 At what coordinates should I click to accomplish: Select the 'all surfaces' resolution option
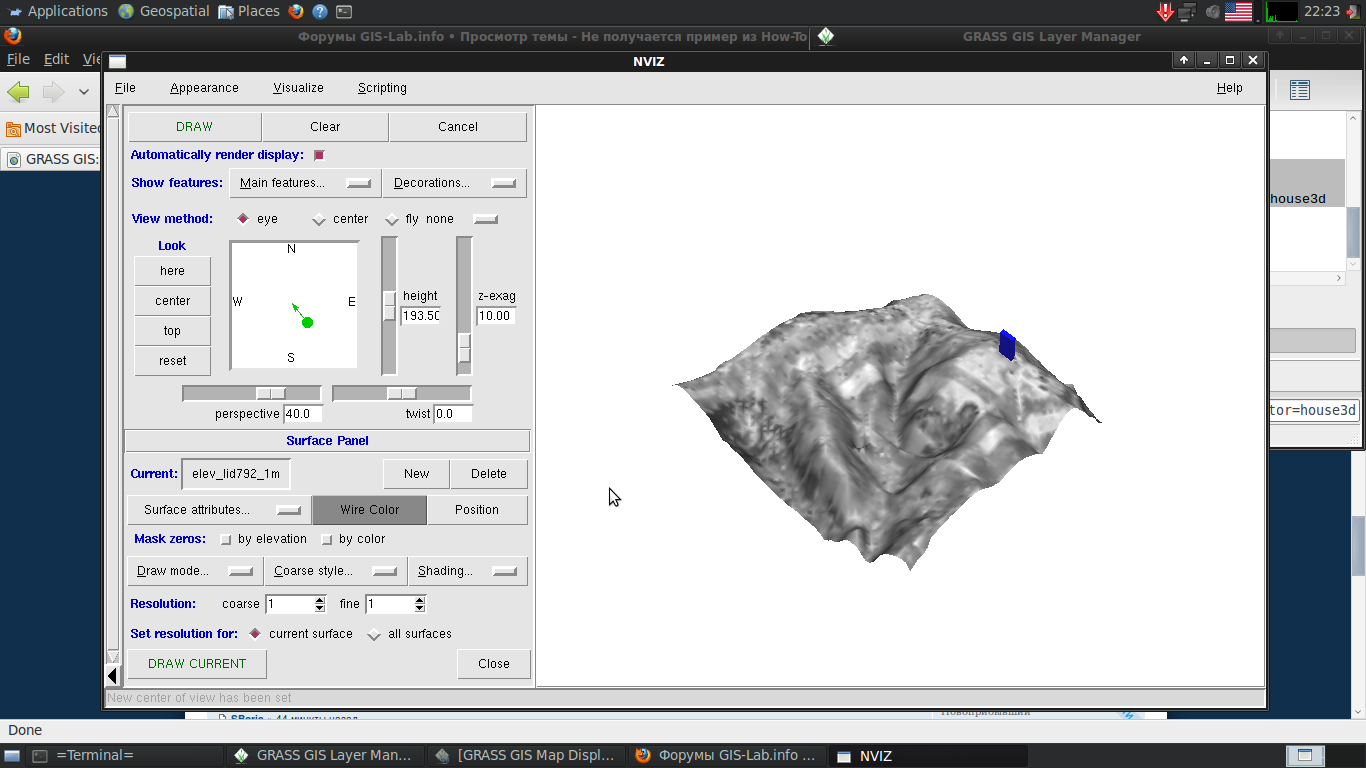(374, 634)
